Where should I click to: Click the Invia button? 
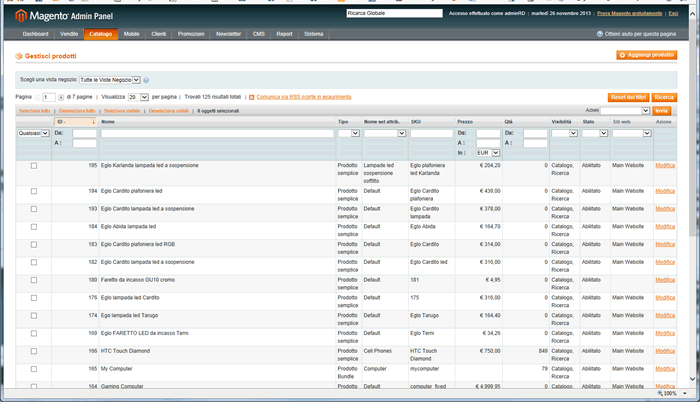click(x=662, y=111)
